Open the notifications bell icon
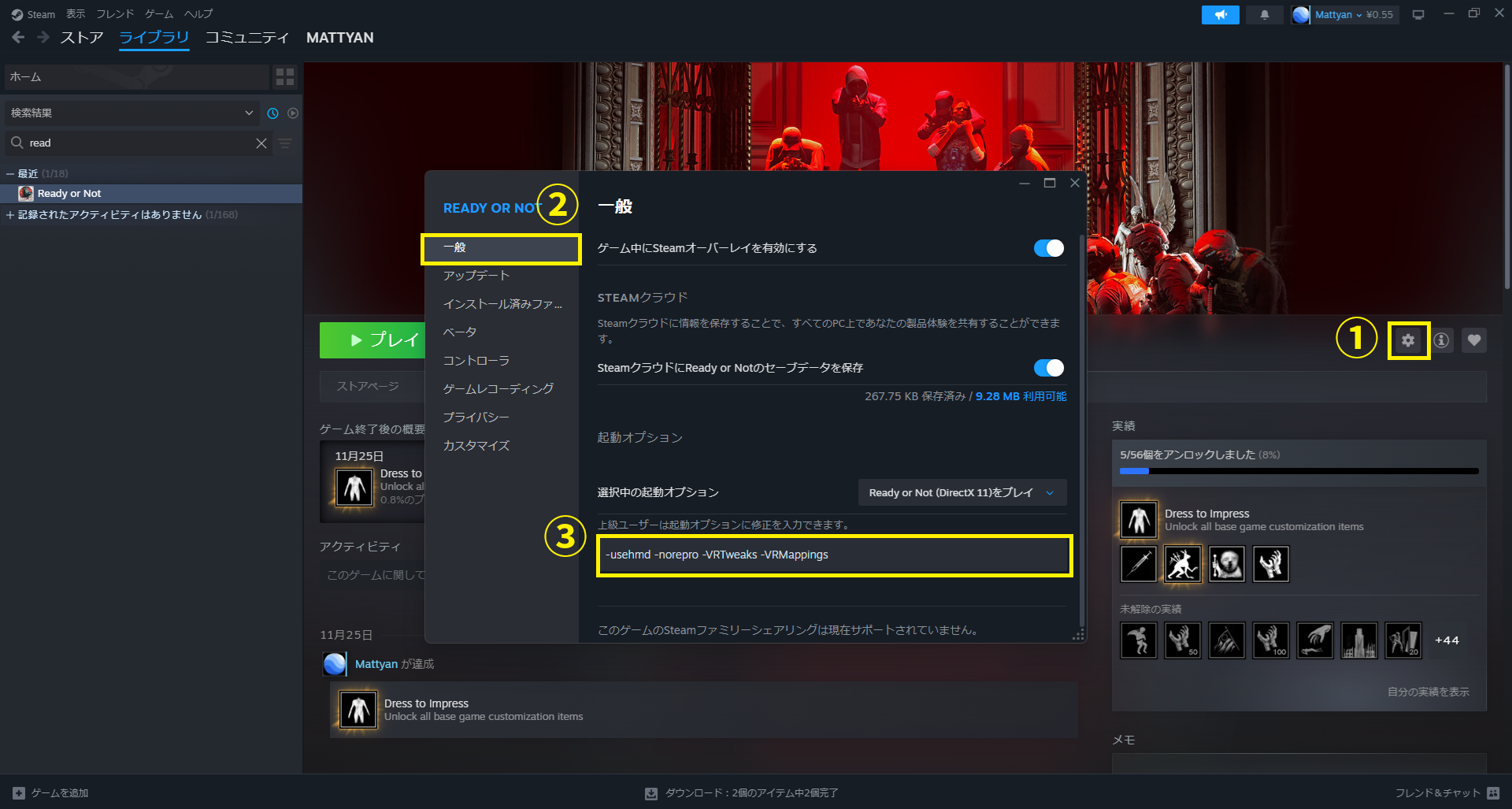The image size is (1512, 809). point(1264,15)
